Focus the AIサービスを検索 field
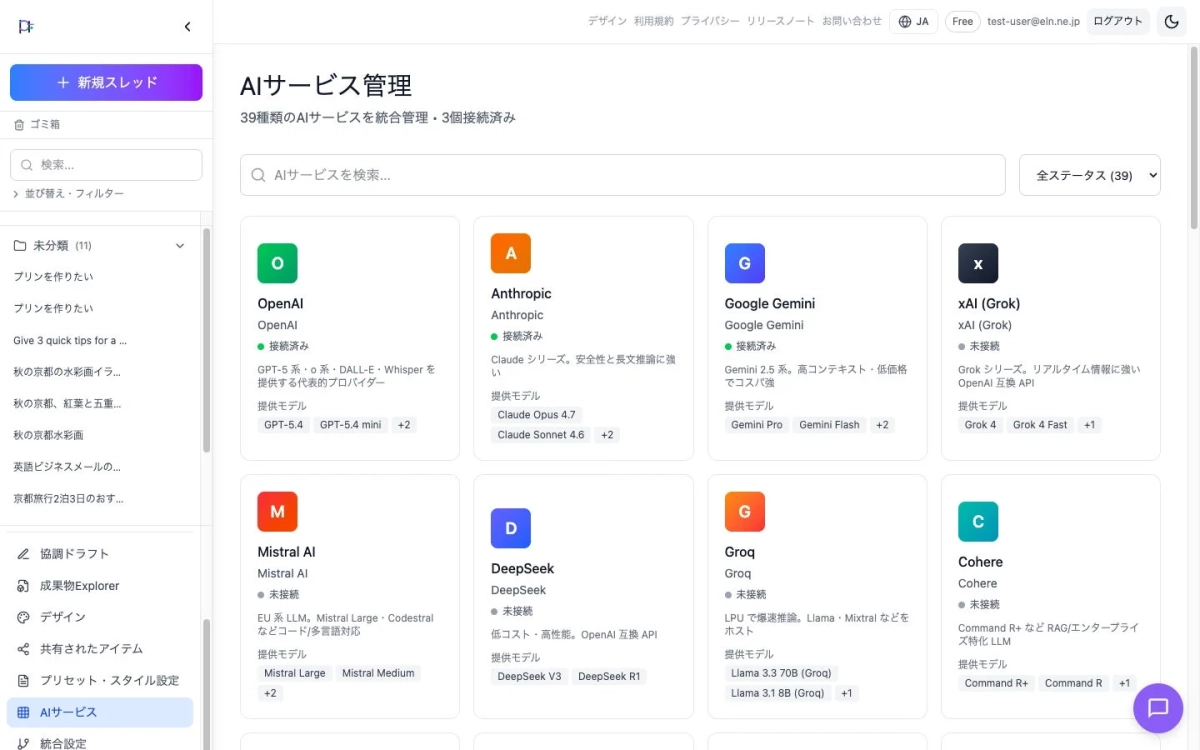Screen dimensions: 1200x750 click(622, 175)
